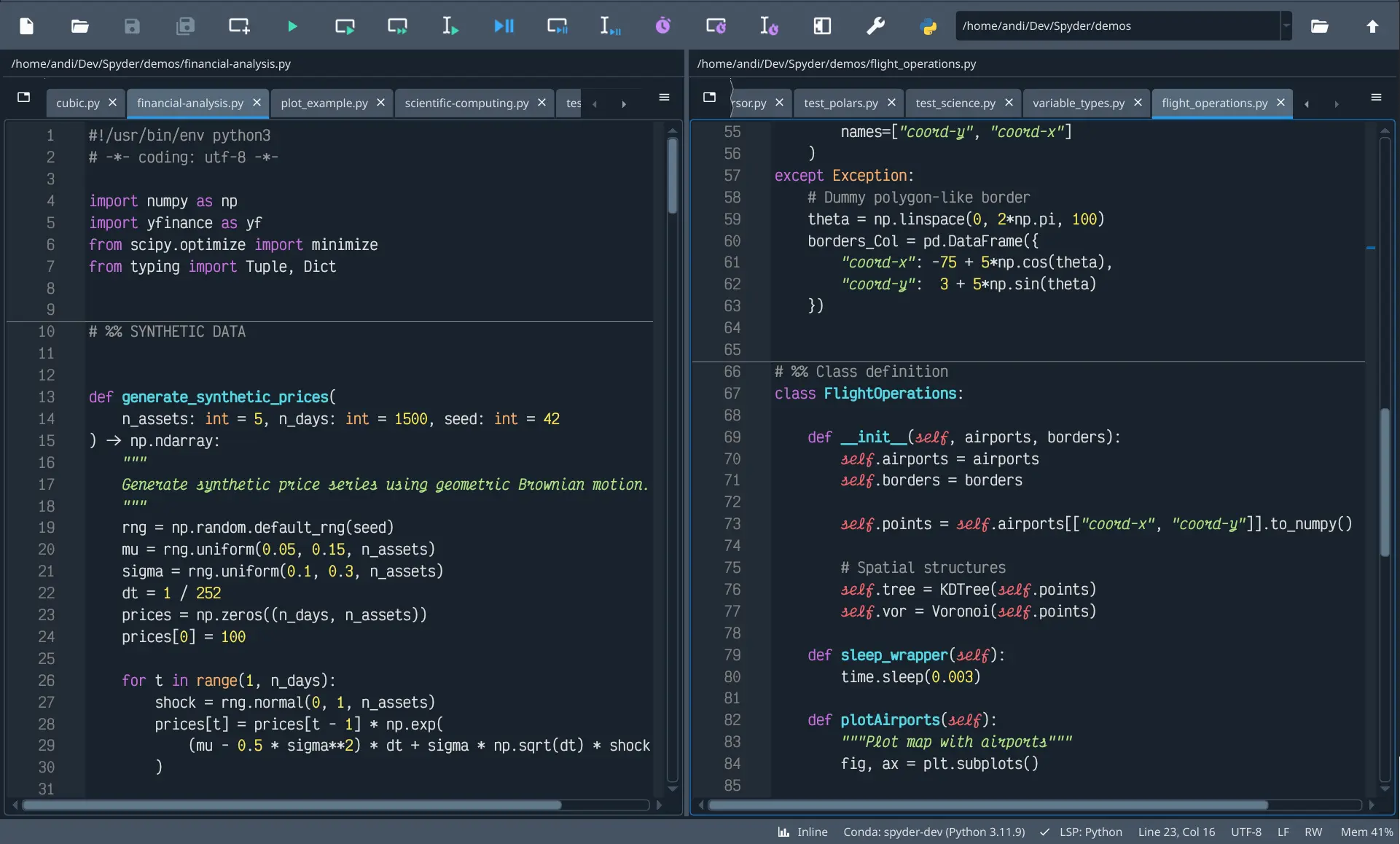Show next tabs in left editor
This screenshot has width=1400, height=844.
click(624, 104)
